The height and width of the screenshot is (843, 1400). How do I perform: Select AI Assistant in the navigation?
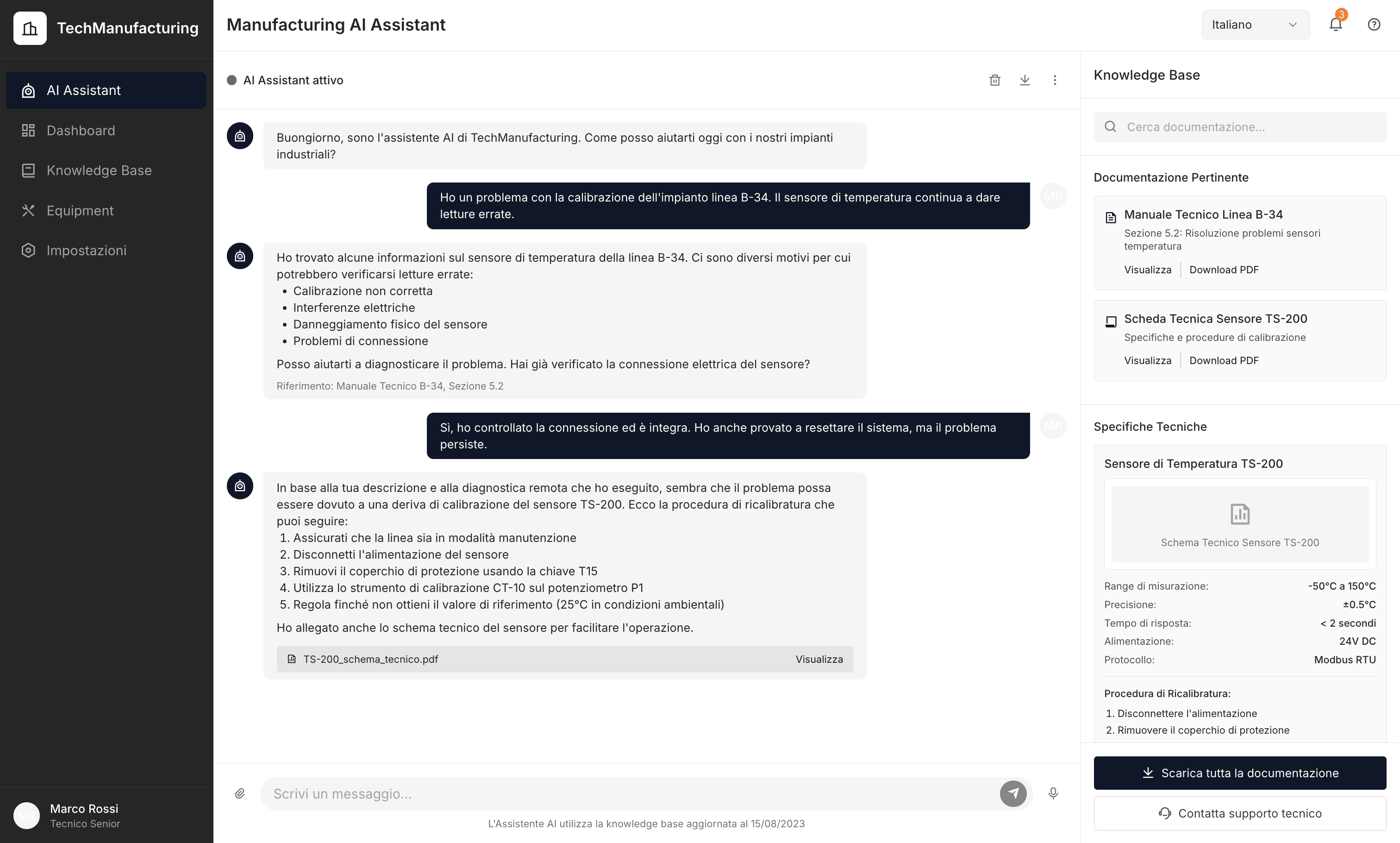coord(84,90)
